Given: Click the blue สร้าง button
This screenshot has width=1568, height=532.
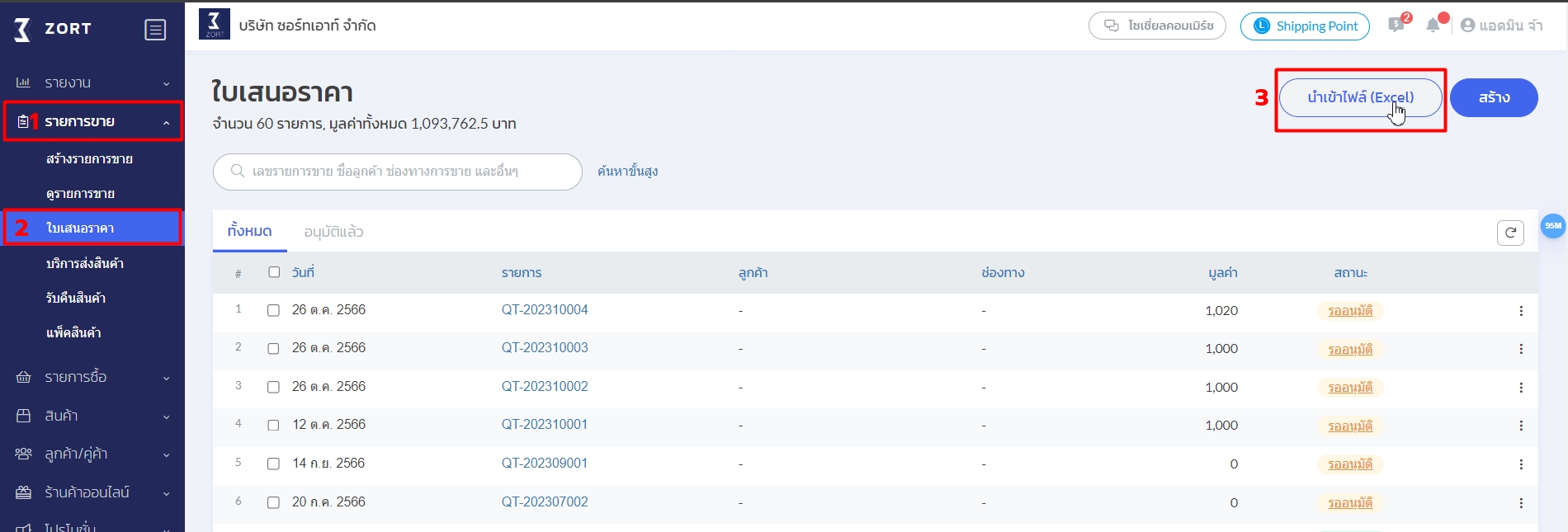Looking at the screenshot, I should click(1493, 97).
